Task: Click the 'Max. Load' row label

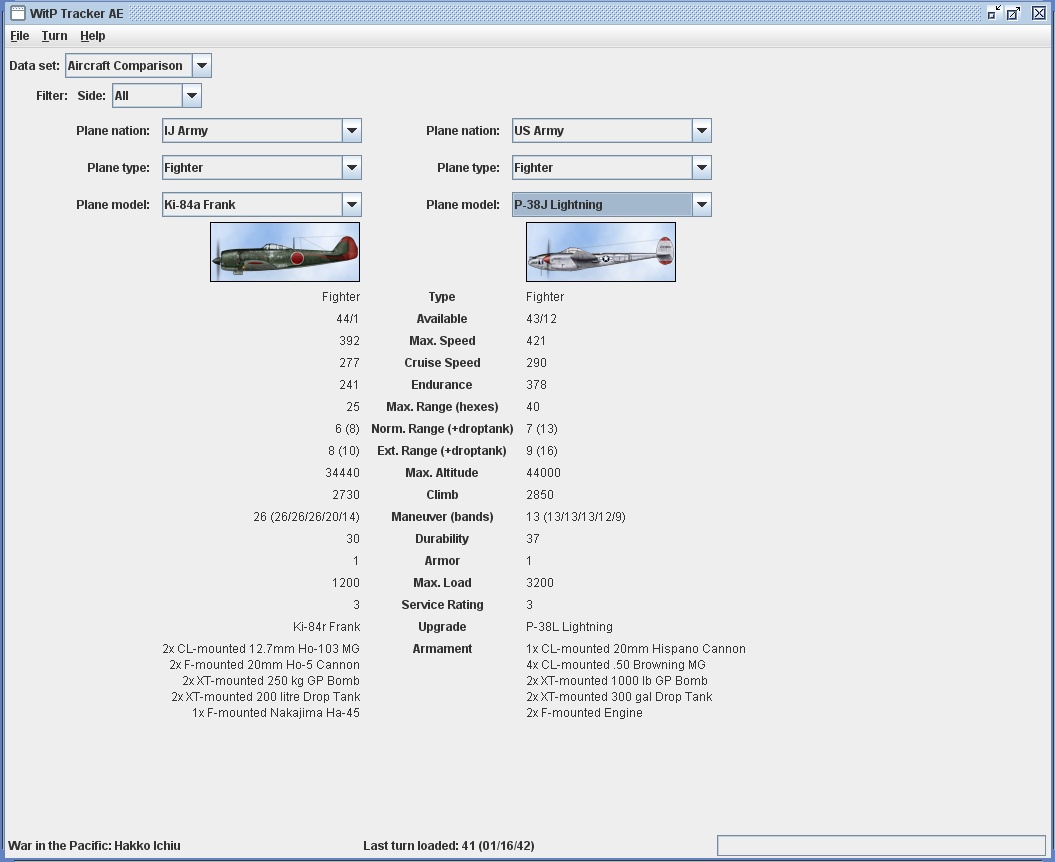Action: 442,583
